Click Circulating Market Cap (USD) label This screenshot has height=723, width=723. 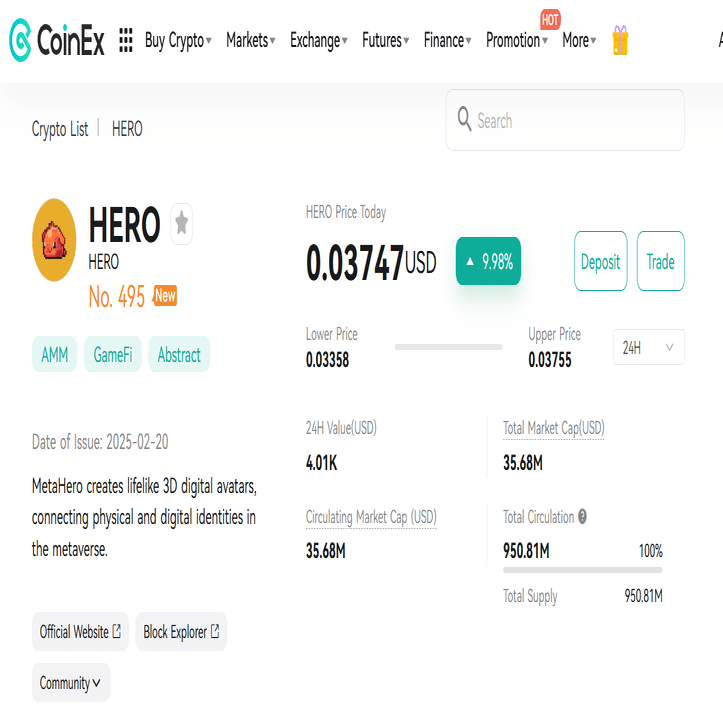371,517
